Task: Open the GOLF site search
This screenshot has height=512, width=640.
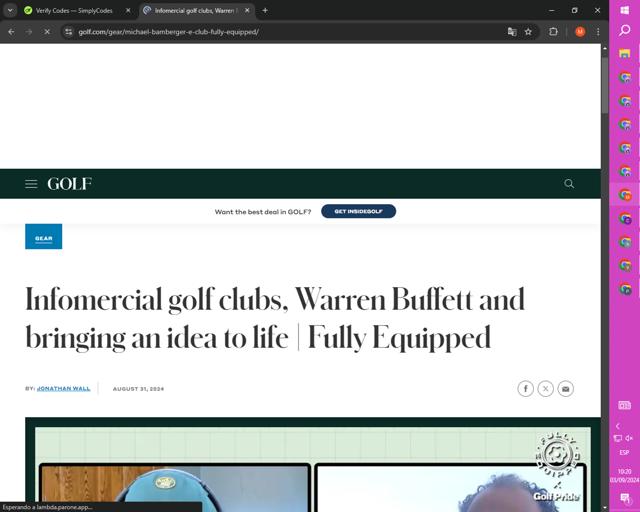Action: click(569, 184)
